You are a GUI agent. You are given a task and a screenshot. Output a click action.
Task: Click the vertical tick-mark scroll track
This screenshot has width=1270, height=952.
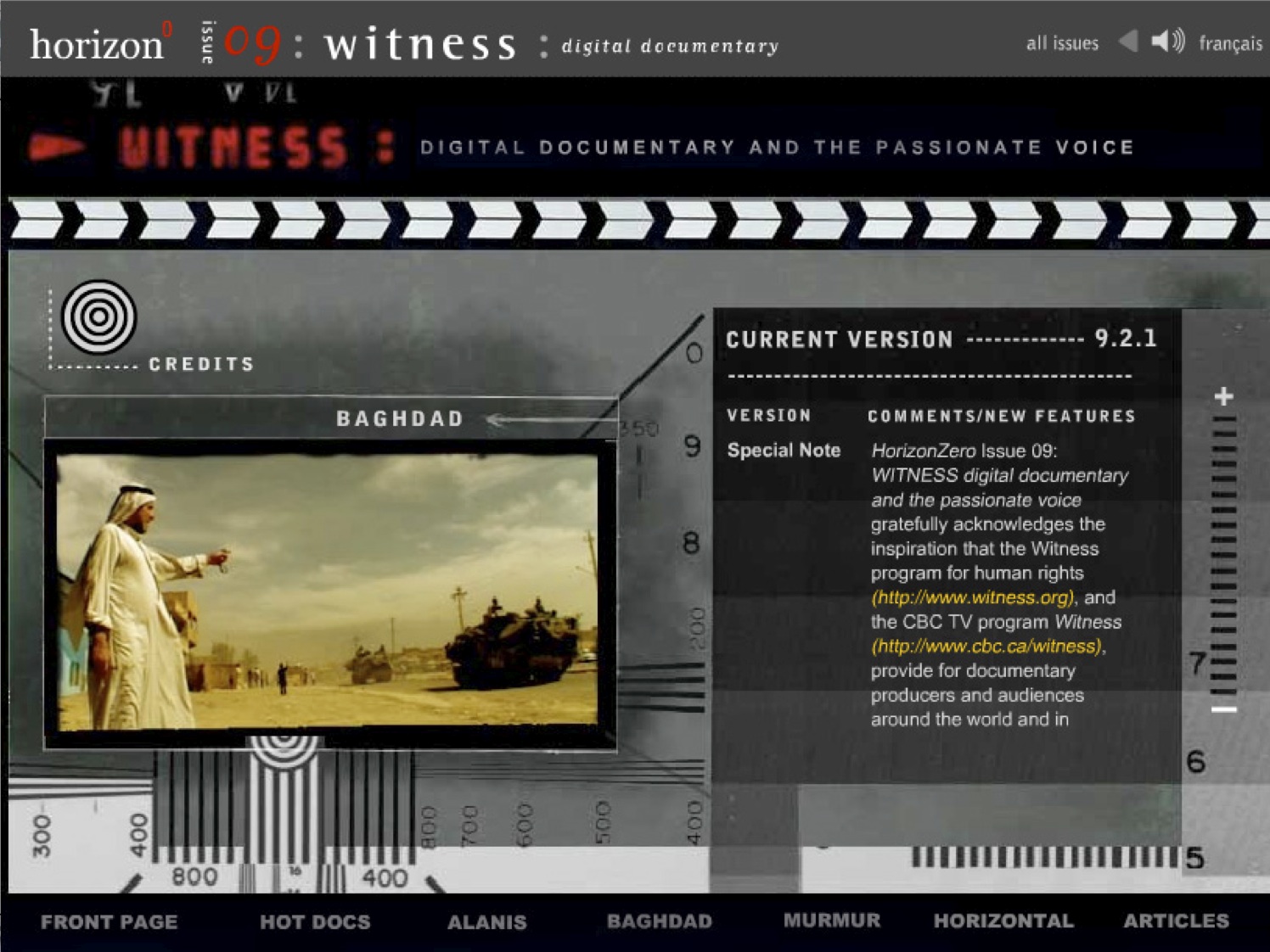[1223, 556]
